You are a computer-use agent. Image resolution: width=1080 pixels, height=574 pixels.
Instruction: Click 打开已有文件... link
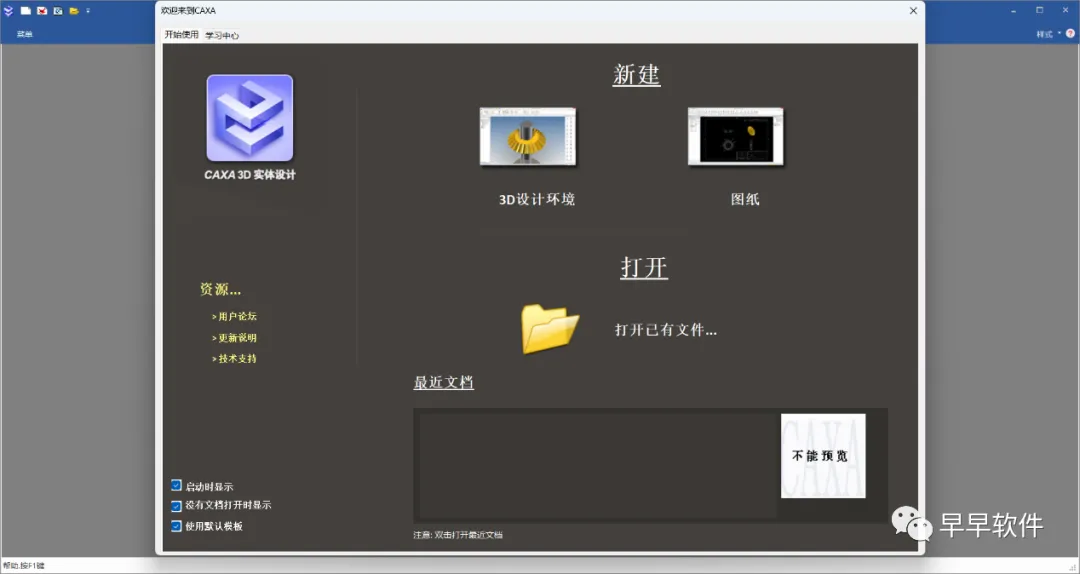[x=666, y=330]
